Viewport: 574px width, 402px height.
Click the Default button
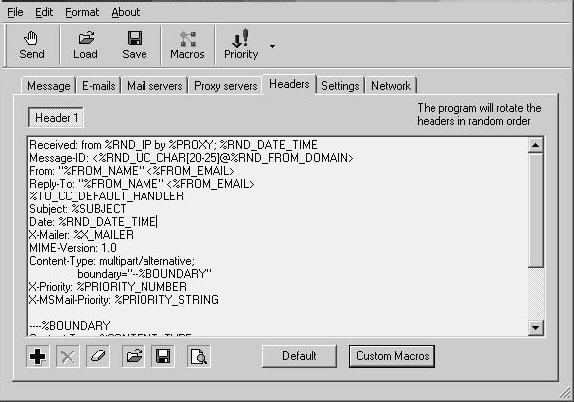click(299, 356)
